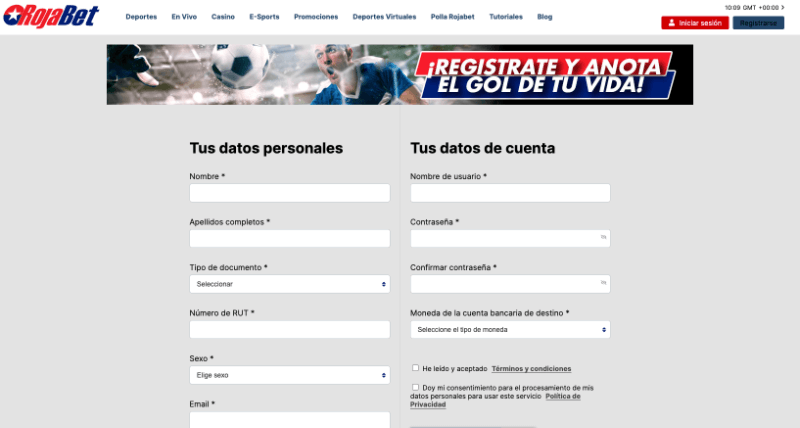Focus the Nombre de usuario field

pos(510,193)
